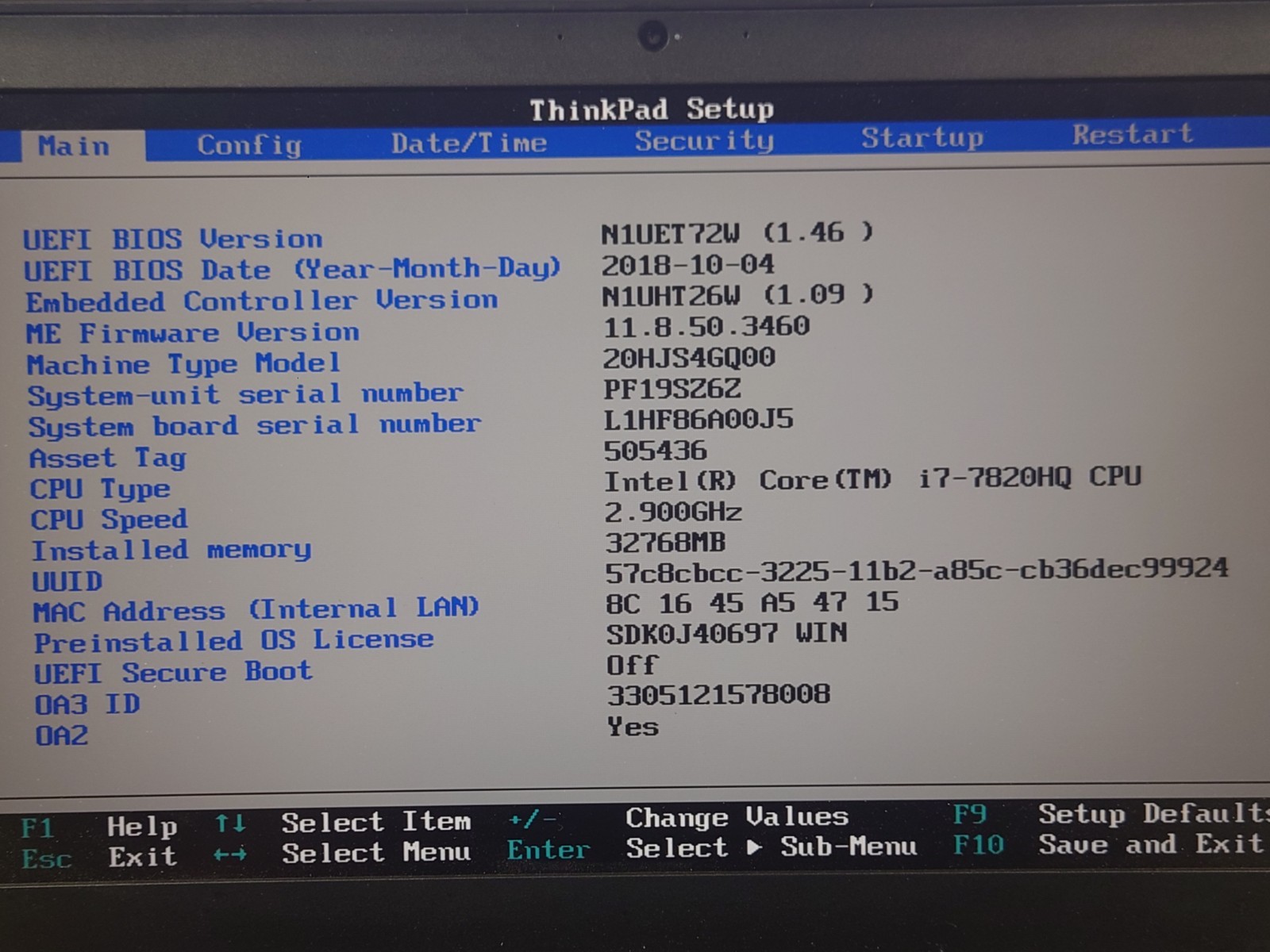Click firmware value 11.8.50.3460
Image resolution: width=1270 pixels, height=952 pixels.
tap(706, 326)
